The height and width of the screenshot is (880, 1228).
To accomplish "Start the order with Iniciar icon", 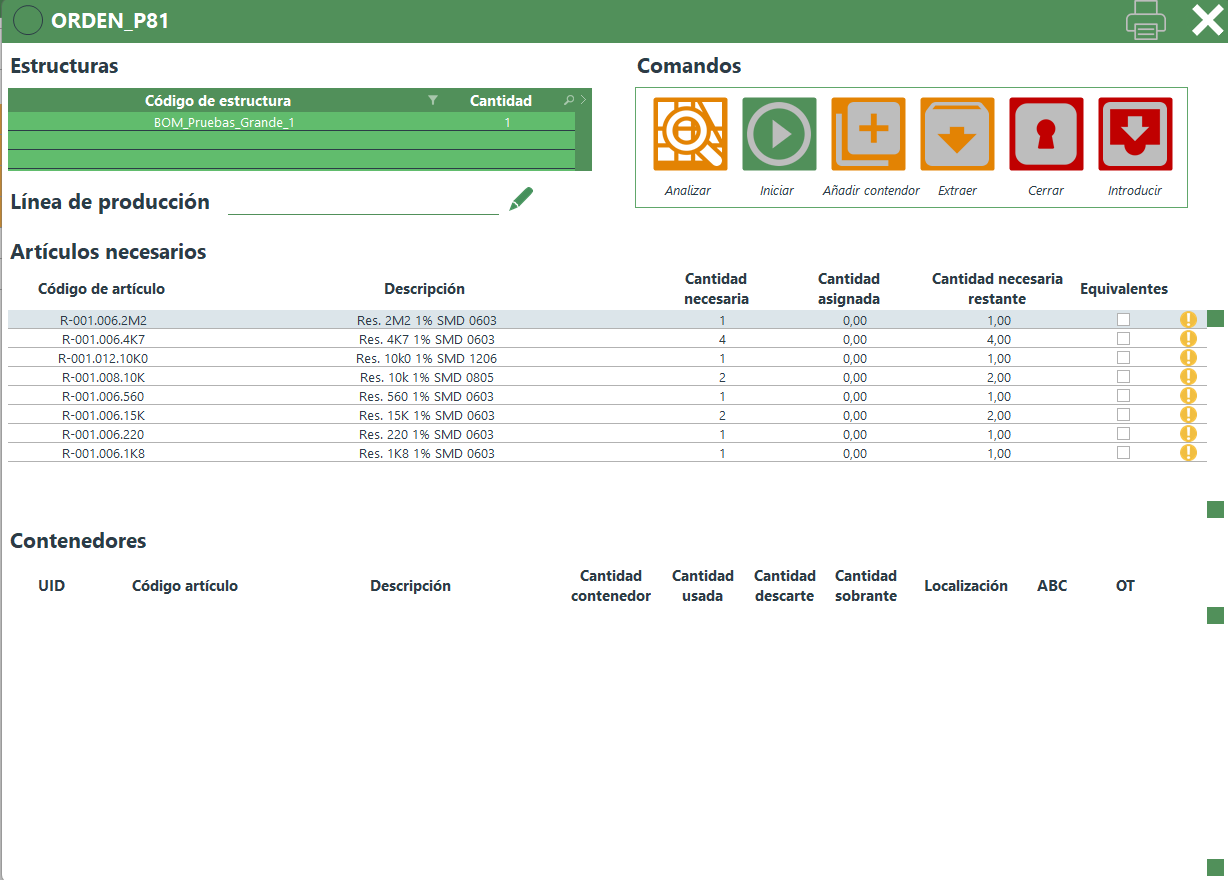I will tap(779, 134).
